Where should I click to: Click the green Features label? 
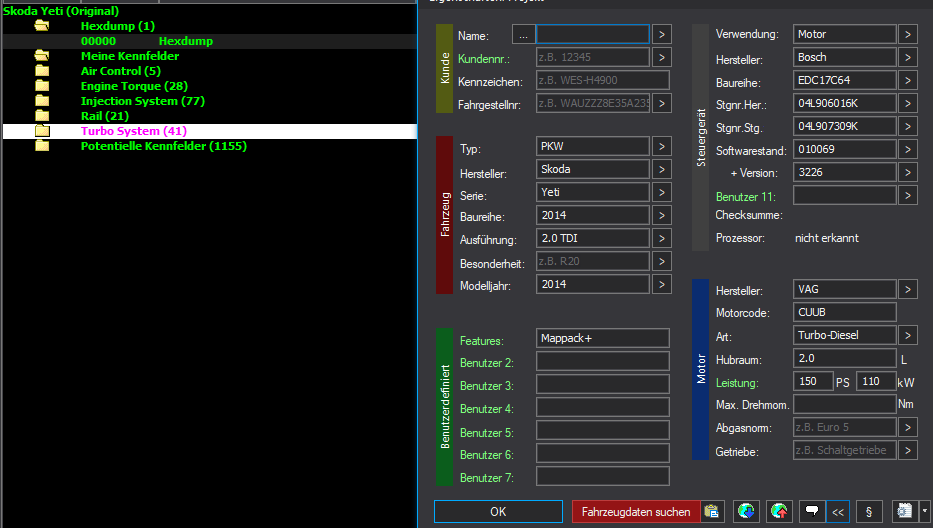(x=481, y=341)
